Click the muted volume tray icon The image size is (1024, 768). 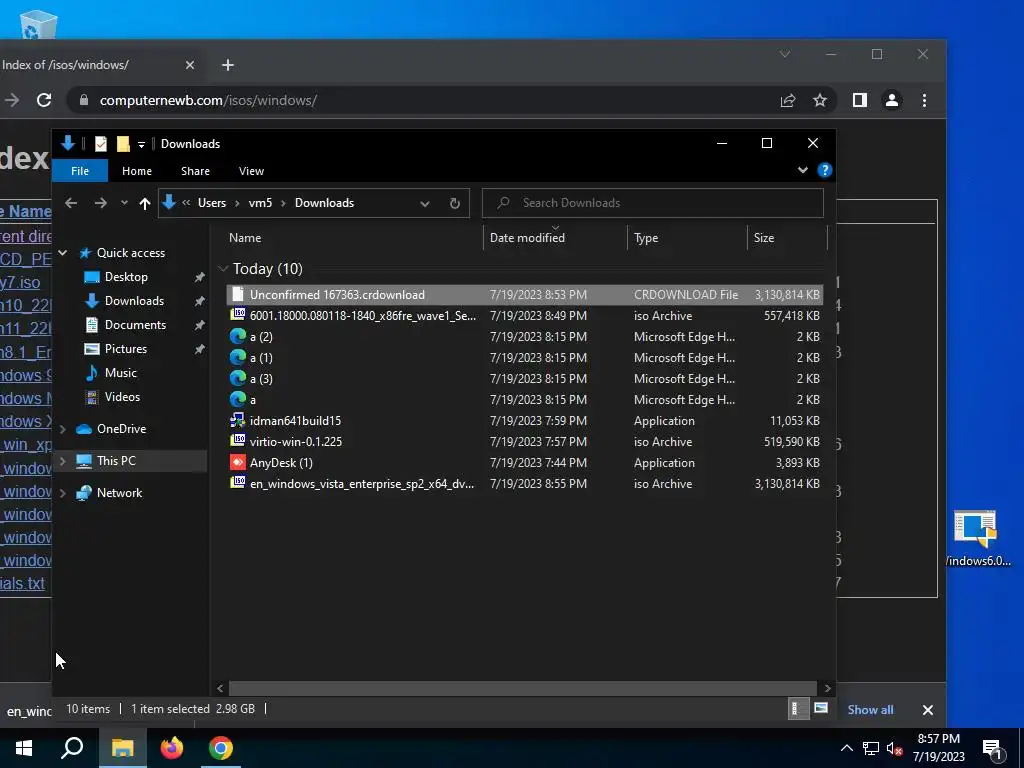pos(894,749)
